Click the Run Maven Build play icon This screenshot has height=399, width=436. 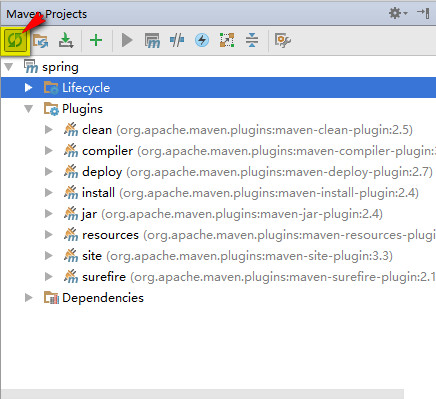click(127, 40)
